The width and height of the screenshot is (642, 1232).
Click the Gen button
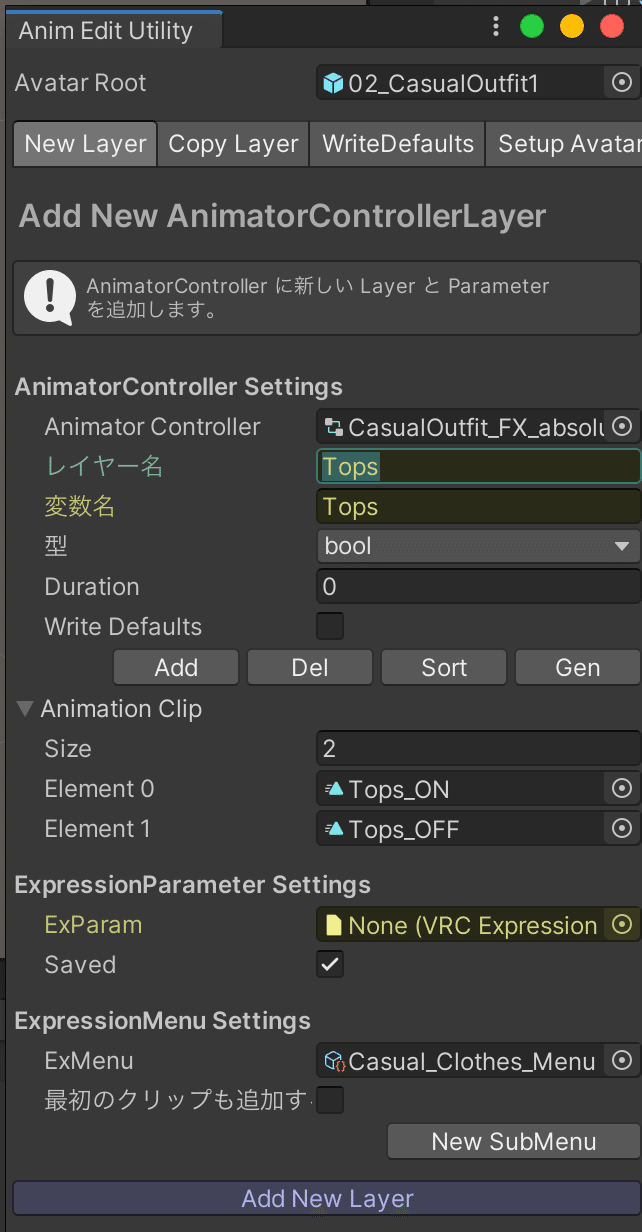coord(577,667)
